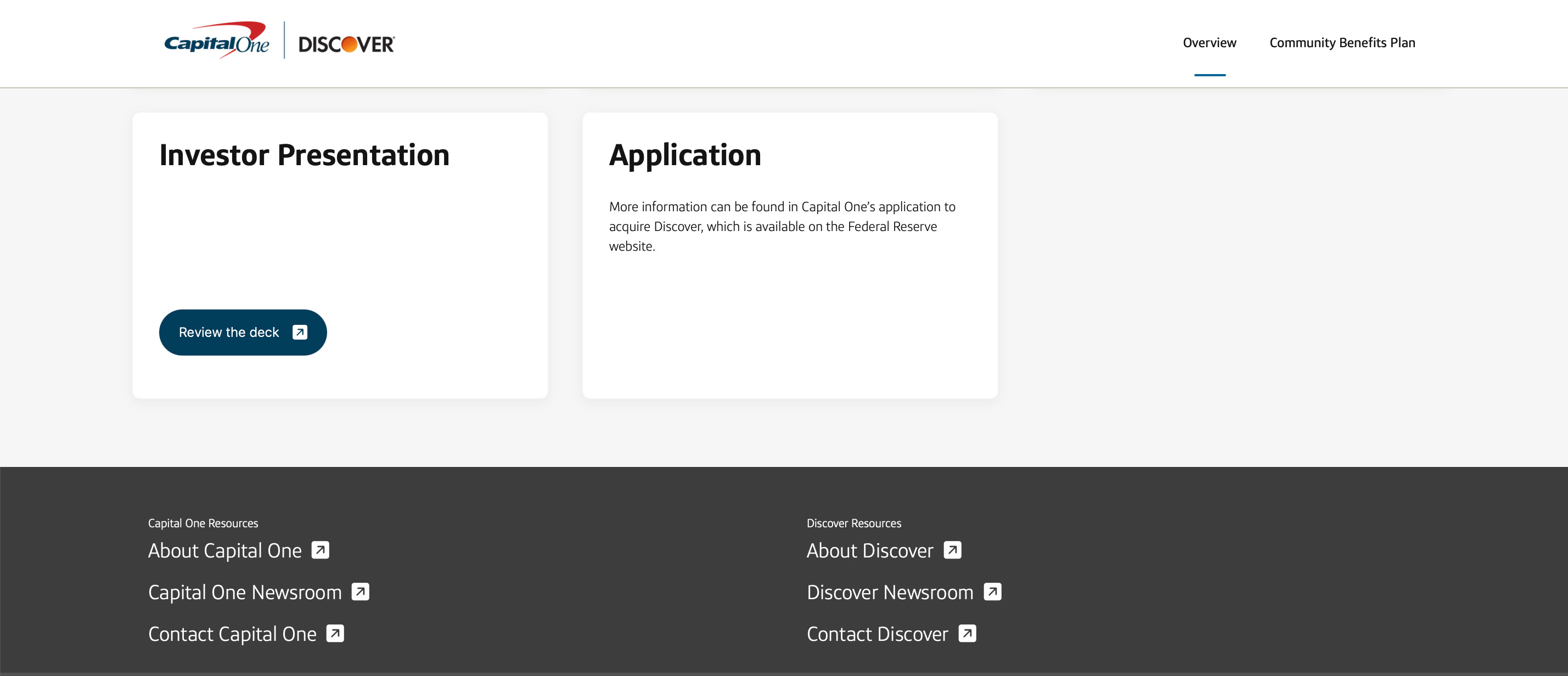This screenshot has width=1568, height=676.
Task: Open the Capital One Newsroom link
Action: click(x=245, y=591)
